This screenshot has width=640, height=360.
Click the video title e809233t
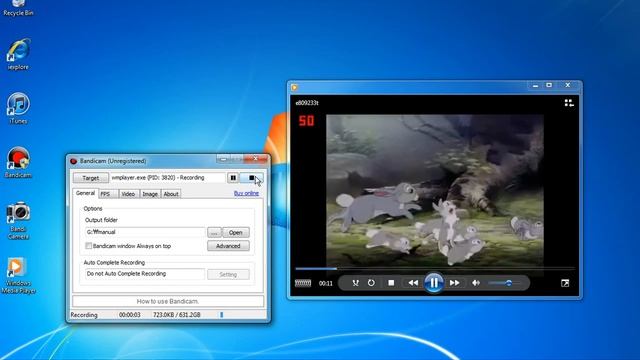(x=307, y=103)
